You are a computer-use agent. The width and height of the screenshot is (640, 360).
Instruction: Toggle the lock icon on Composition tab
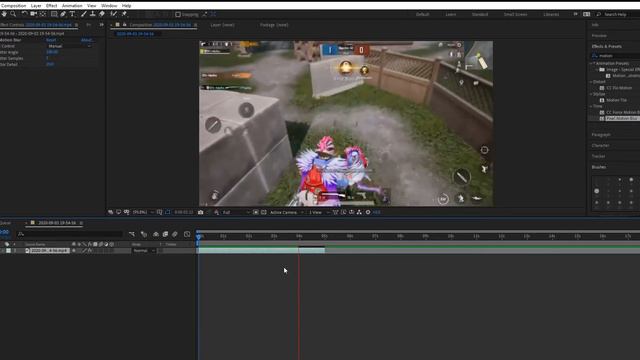click(x=124, y=25)
